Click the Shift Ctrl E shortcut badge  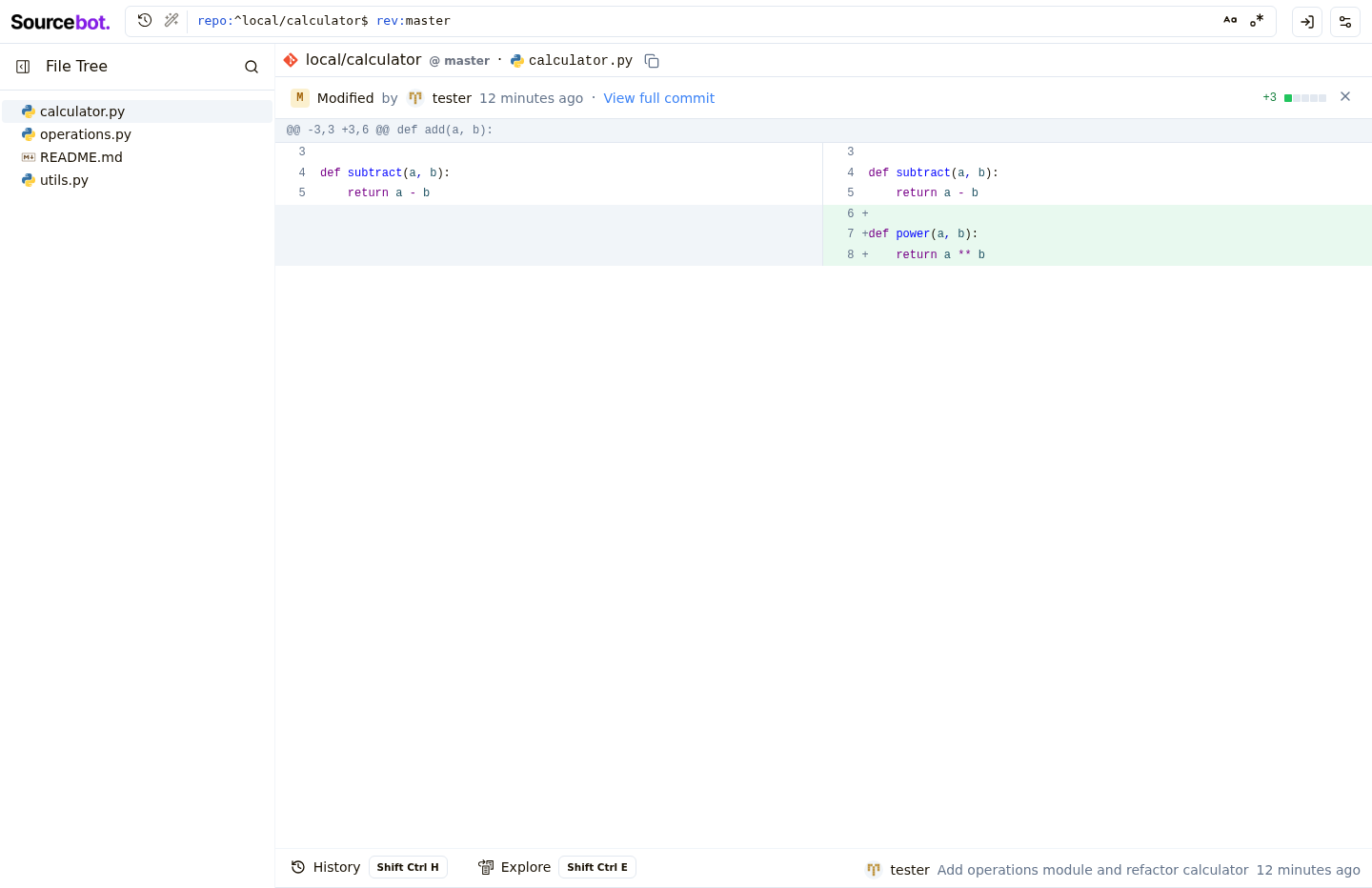pos(597,867)
